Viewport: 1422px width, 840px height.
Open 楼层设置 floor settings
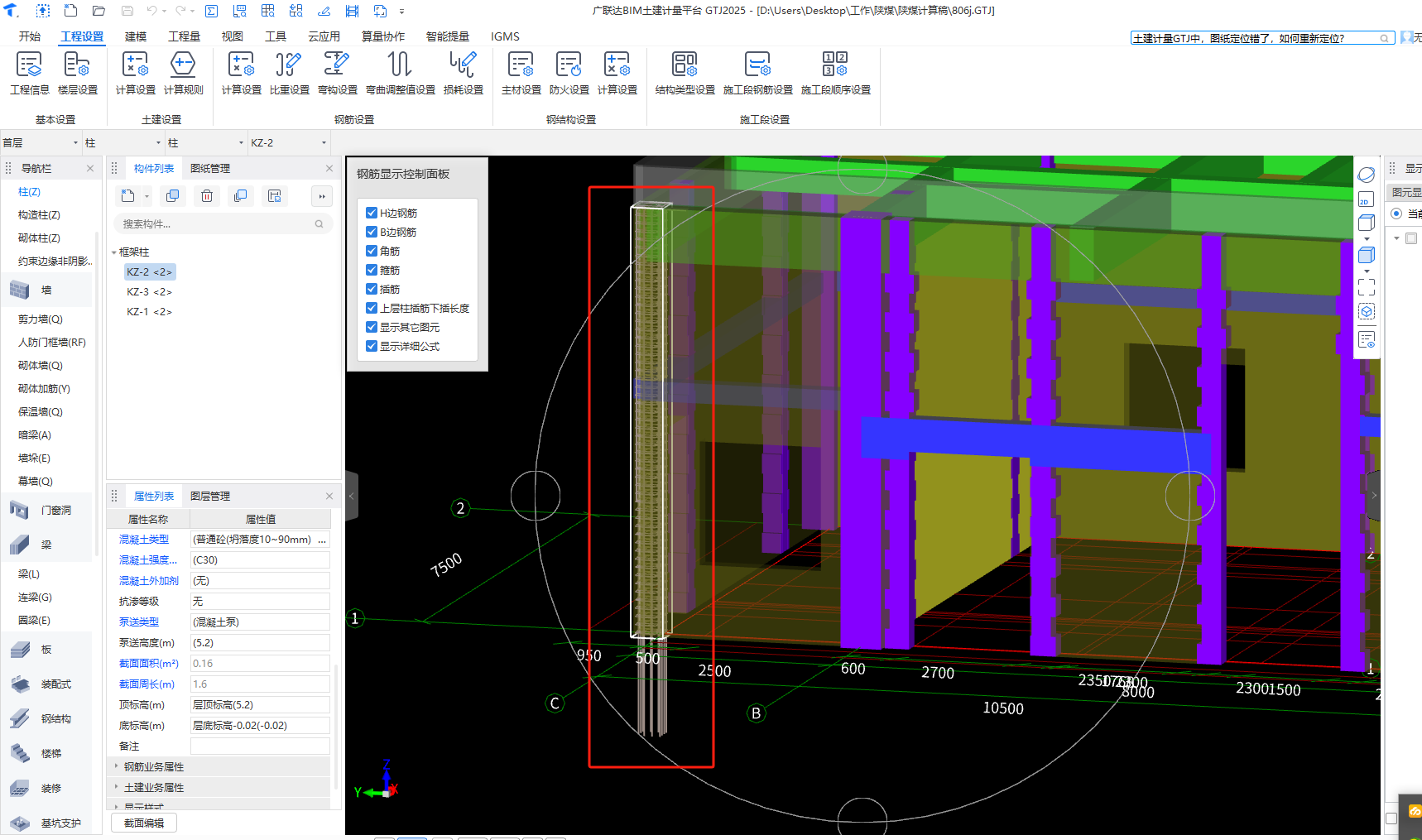click(78, 73)
